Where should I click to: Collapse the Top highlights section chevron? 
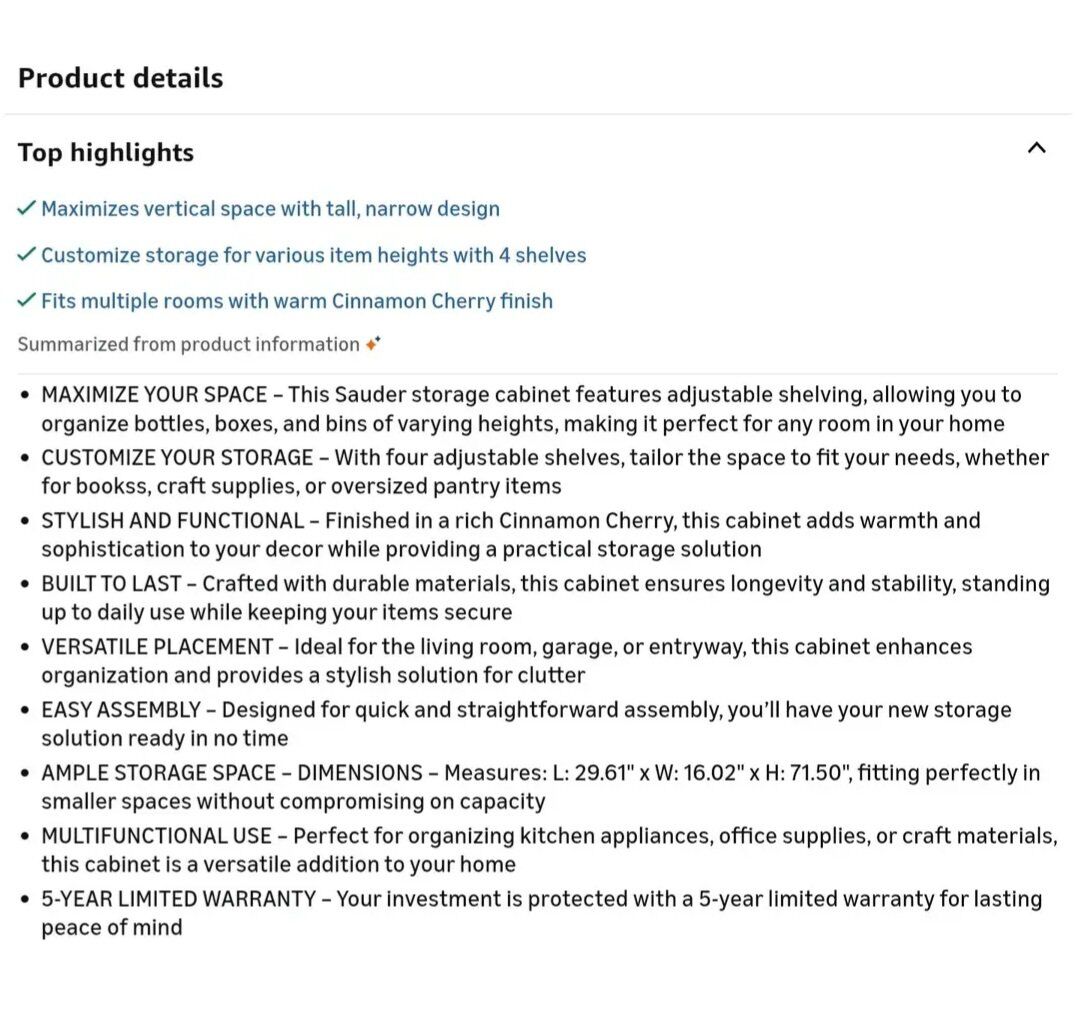(1036, 149)
